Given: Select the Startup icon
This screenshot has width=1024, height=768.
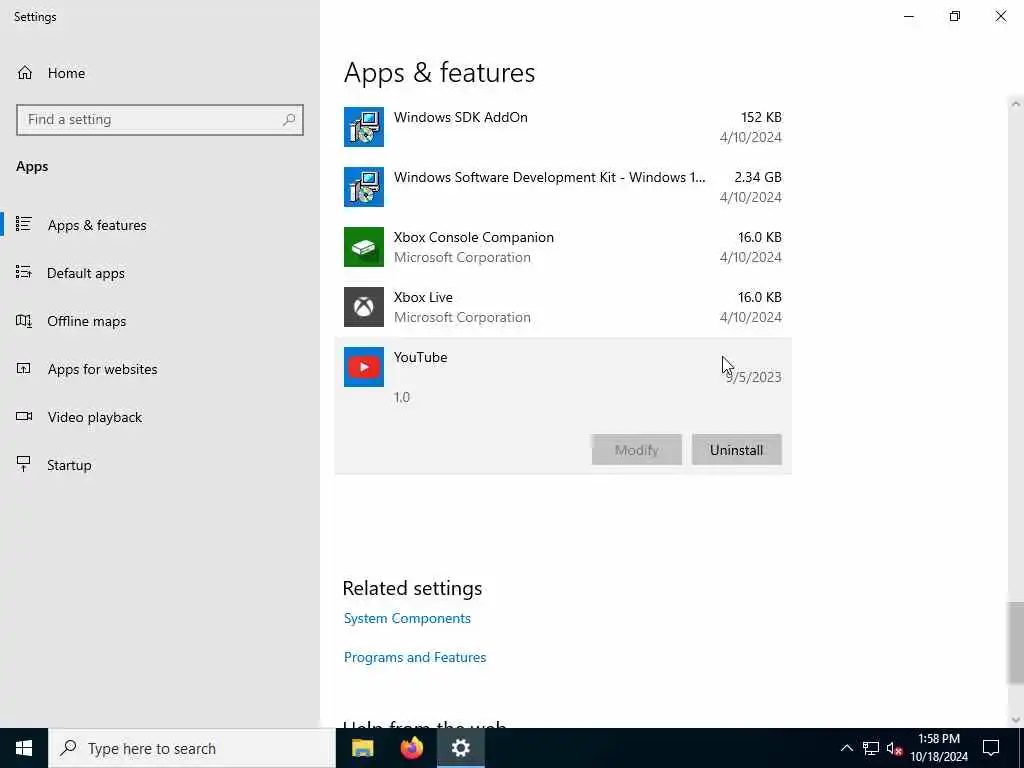Looking at the screenshot, I should [x=24, y=464].
